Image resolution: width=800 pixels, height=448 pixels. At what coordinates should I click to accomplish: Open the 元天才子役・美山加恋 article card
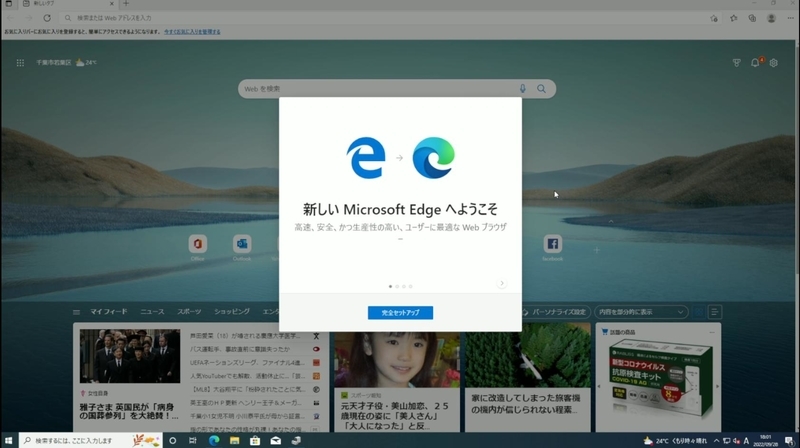397,382
